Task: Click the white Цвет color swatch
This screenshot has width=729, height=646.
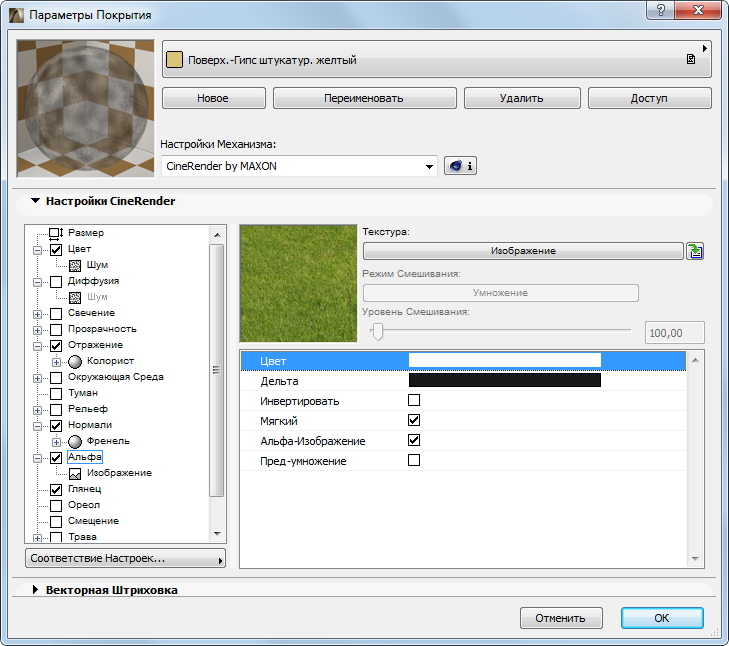Action: click(504, 360)
